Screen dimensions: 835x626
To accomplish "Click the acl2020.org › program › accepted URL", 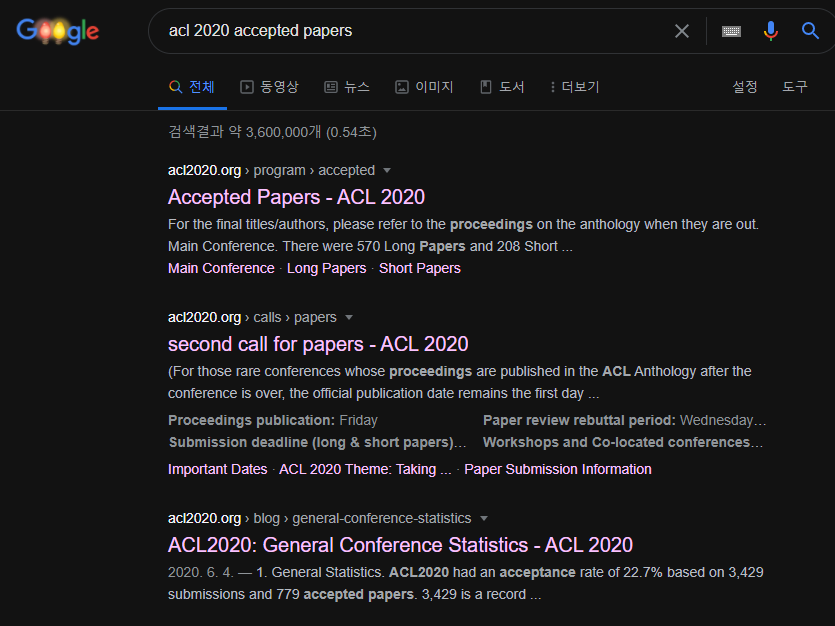I will pos(271,170).
